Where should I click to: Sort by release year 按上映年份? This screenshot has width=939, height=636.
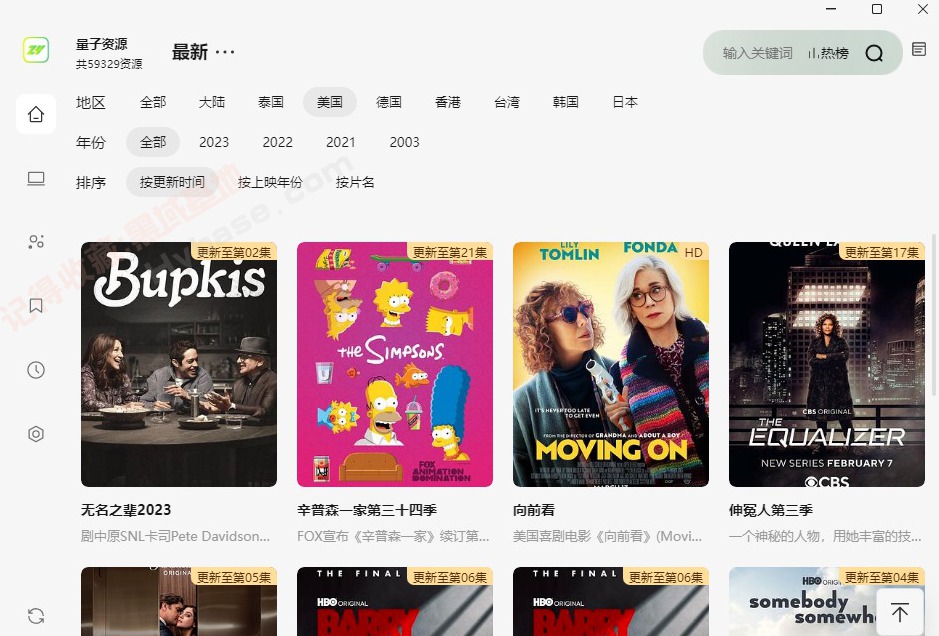click(x=270, y=182)
